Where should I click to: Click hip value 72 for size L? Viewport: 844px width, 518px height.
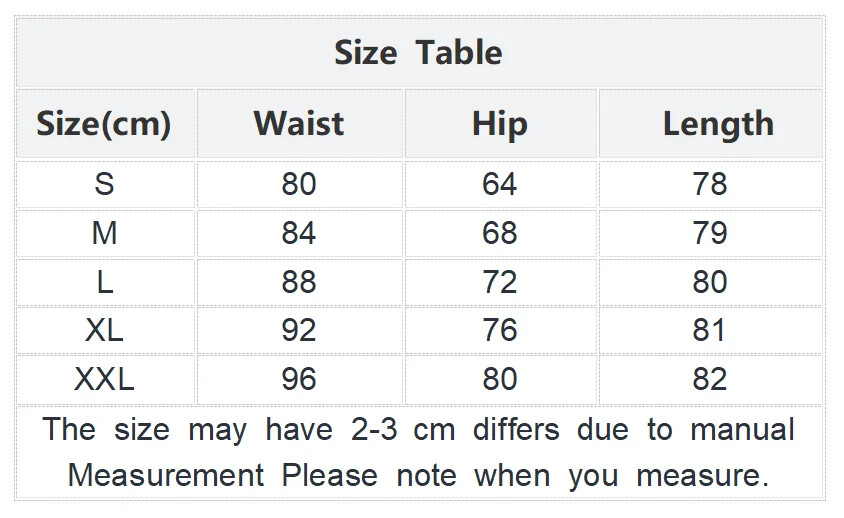pyautogui.click(x=500, y=282)
